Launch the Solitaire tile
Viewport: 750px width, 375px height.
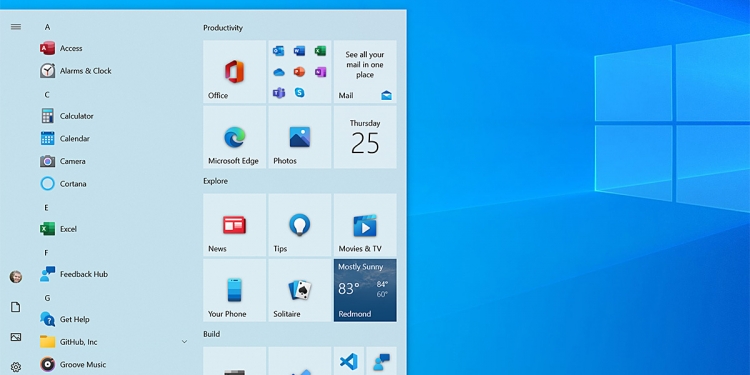tap(300, 290)
